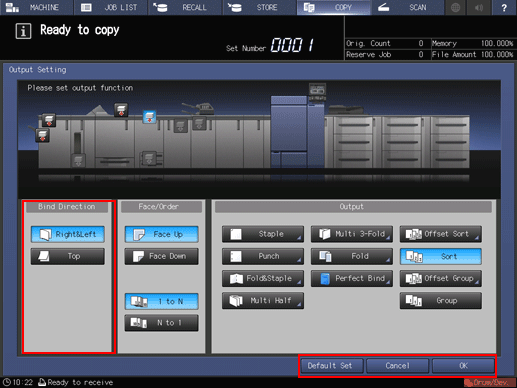Switch to the JOB LIST tab
The height and width of the screenshot is (388, 517).
111,7
